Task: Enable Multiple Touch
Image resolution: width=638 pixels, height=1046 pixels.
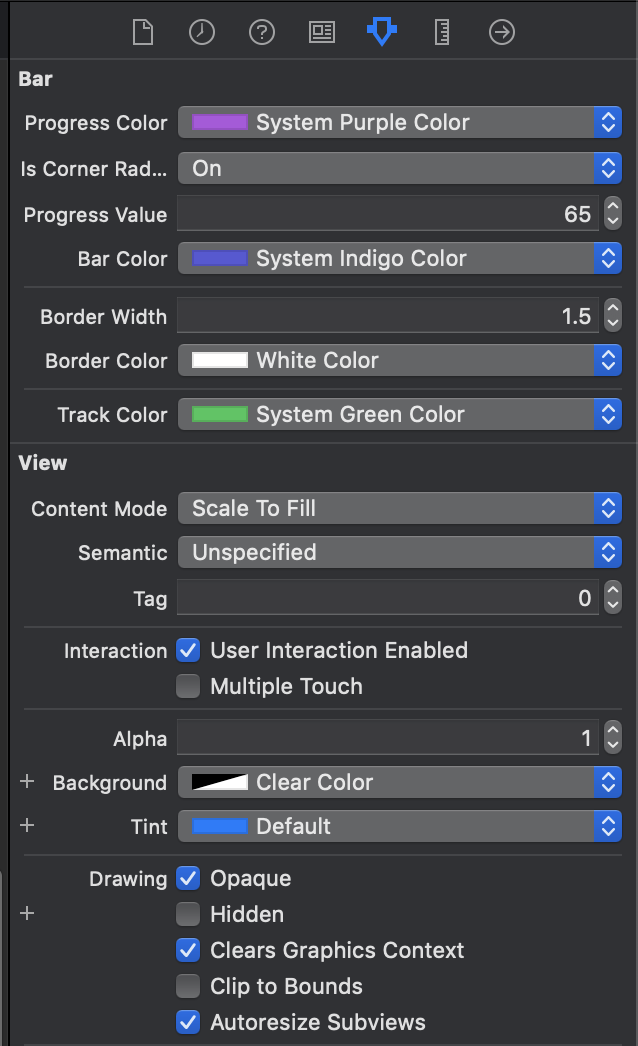Action: pyautogui.click(x=187, y=686)
